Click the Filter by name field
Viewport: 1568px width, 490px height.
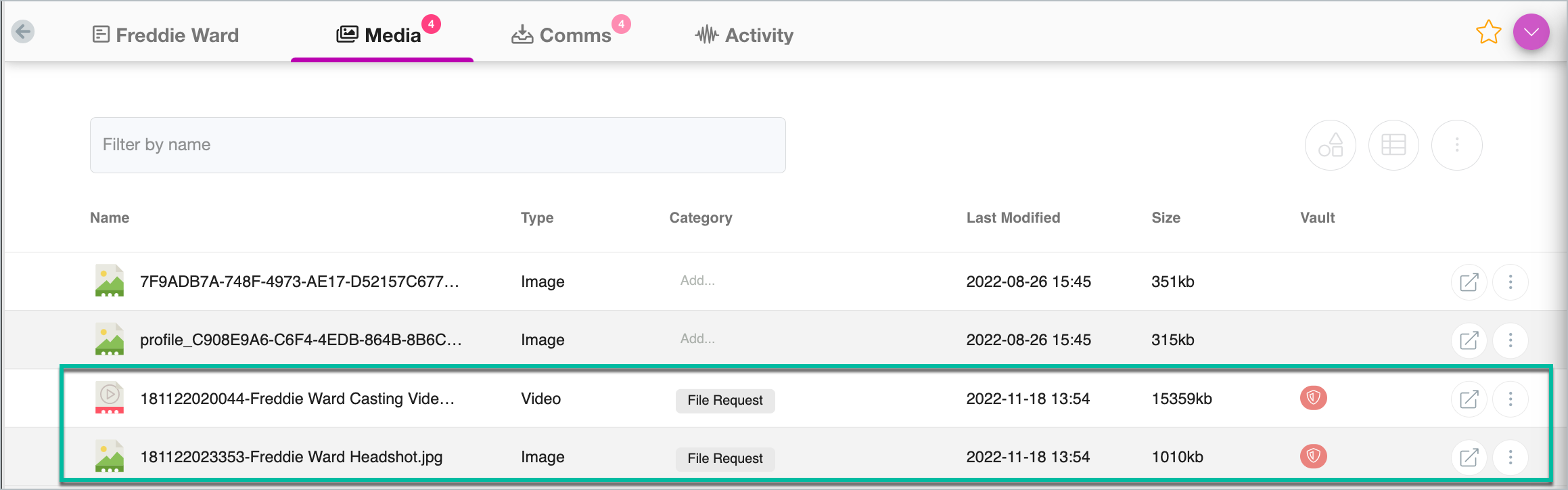coord(438,145)
